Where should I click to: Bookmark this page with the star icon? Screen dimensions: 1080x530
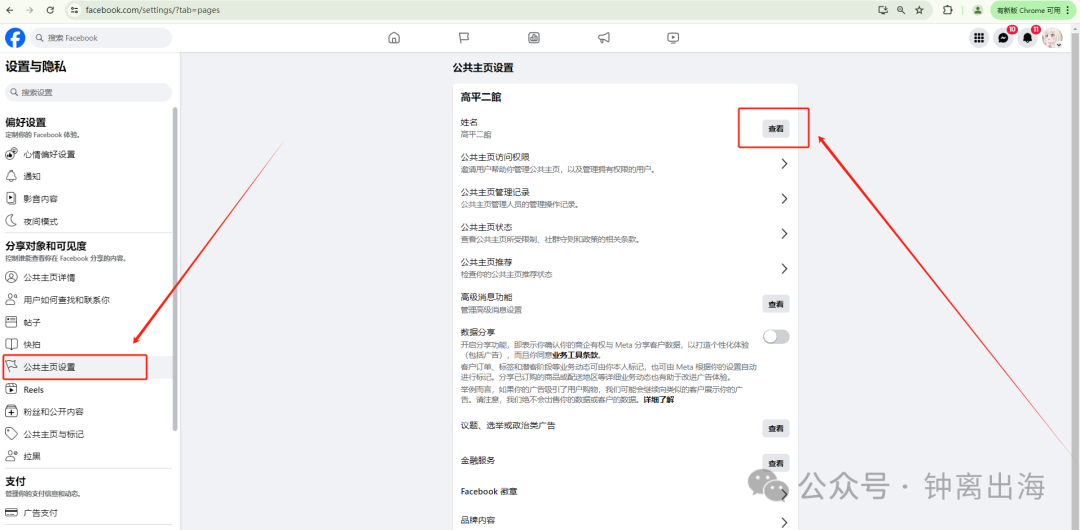(x=920, y=10)
